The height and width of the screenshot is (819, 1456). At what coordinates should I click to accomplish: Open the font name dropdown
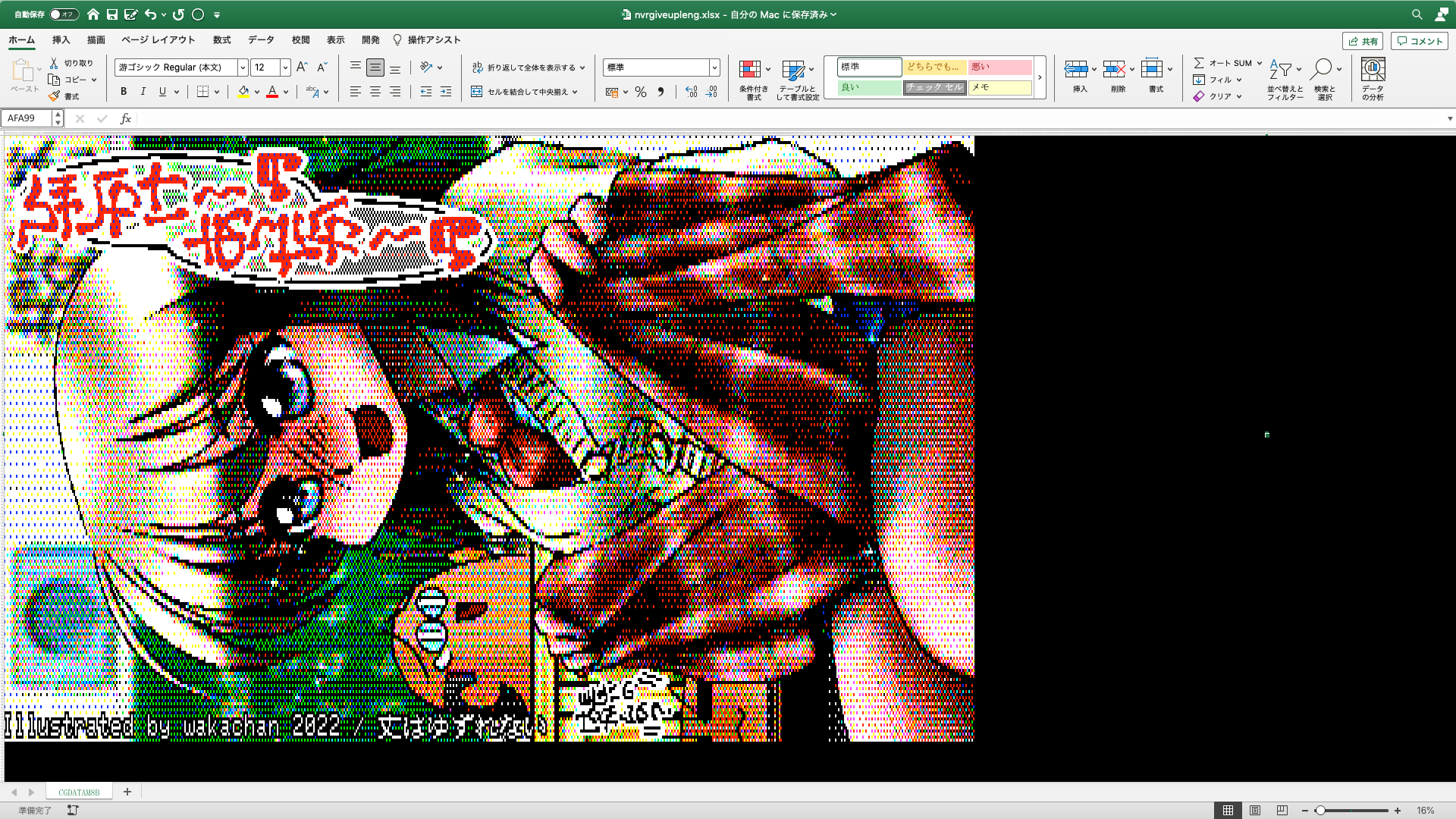click(x=243, y=67)
